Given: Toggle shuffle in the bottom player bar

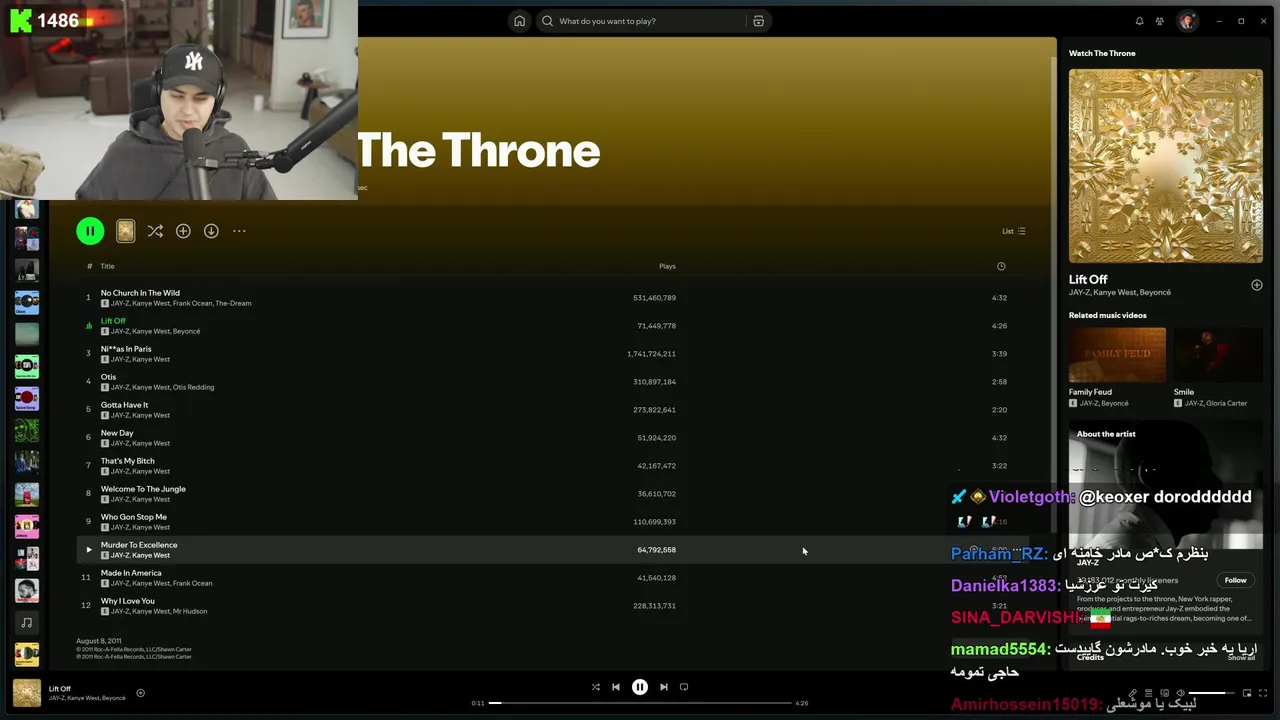Looking at the screenshot, I should tap(596, 687).
